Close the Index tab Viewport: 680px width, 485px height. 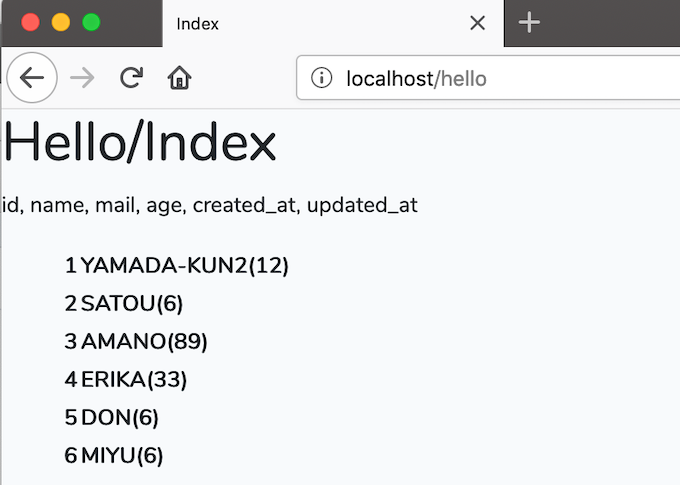pyautogui.click(x=477, y=23)
